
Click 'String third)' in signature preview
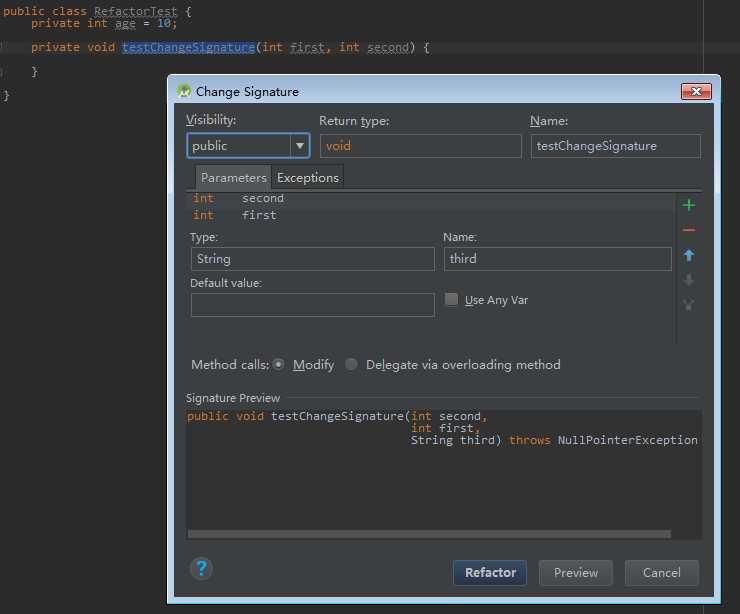click(x=455, y=440)
